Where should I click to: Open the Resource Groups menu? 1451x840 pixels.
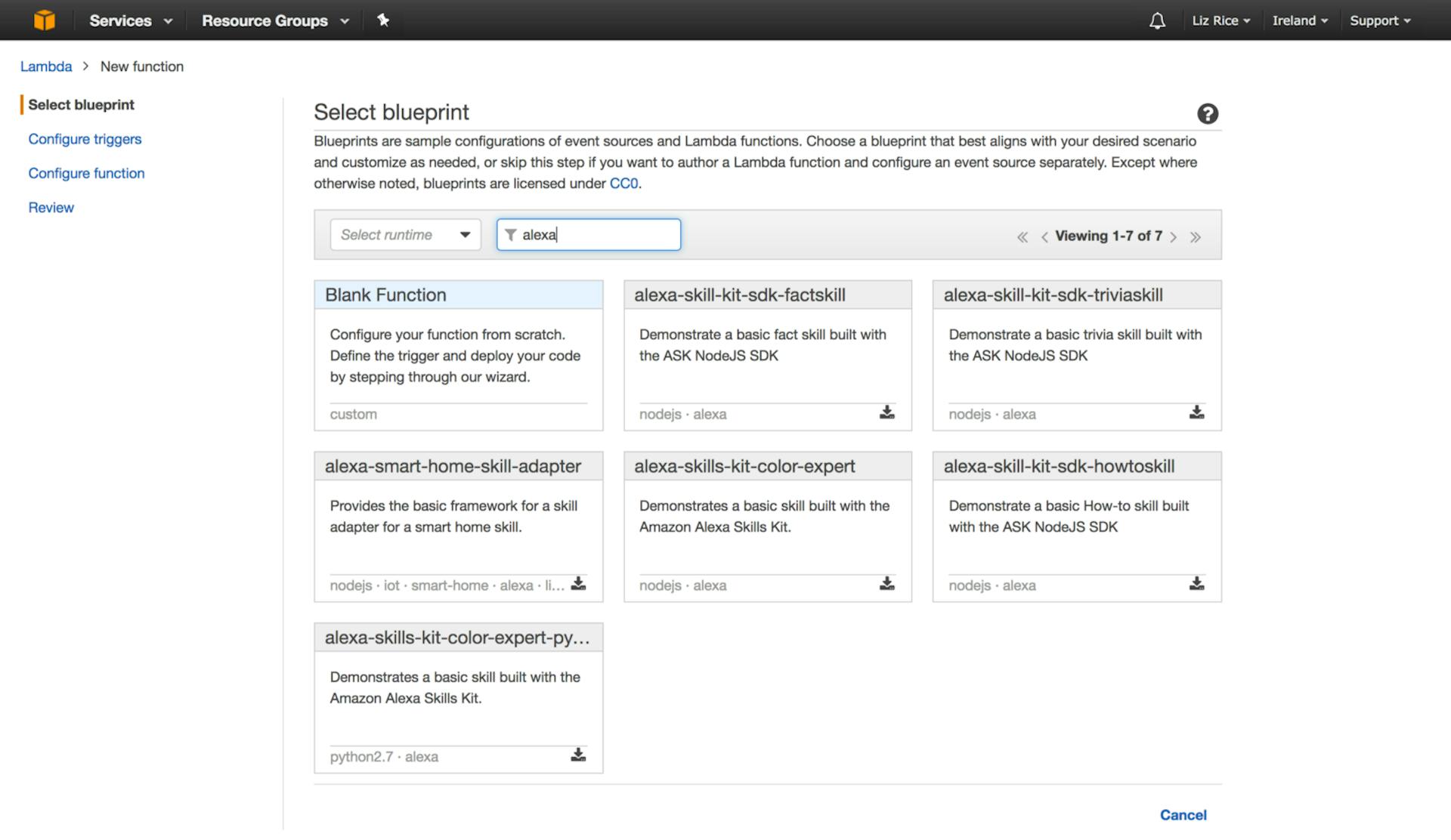pyautogui.click(x=274, y=20)
